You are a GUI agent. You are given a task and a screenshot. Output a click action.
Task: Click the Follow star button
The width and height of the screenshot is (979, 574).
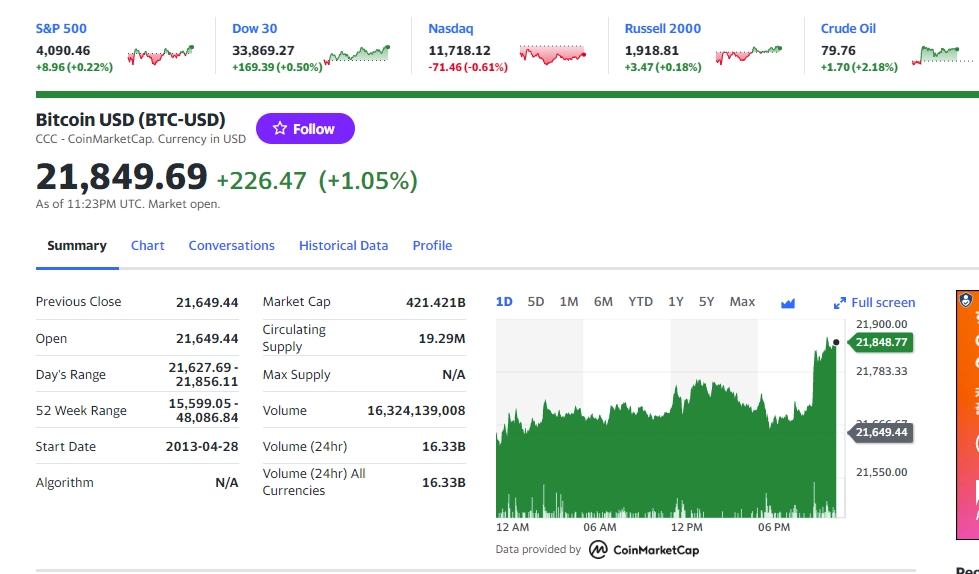(305, 129)
